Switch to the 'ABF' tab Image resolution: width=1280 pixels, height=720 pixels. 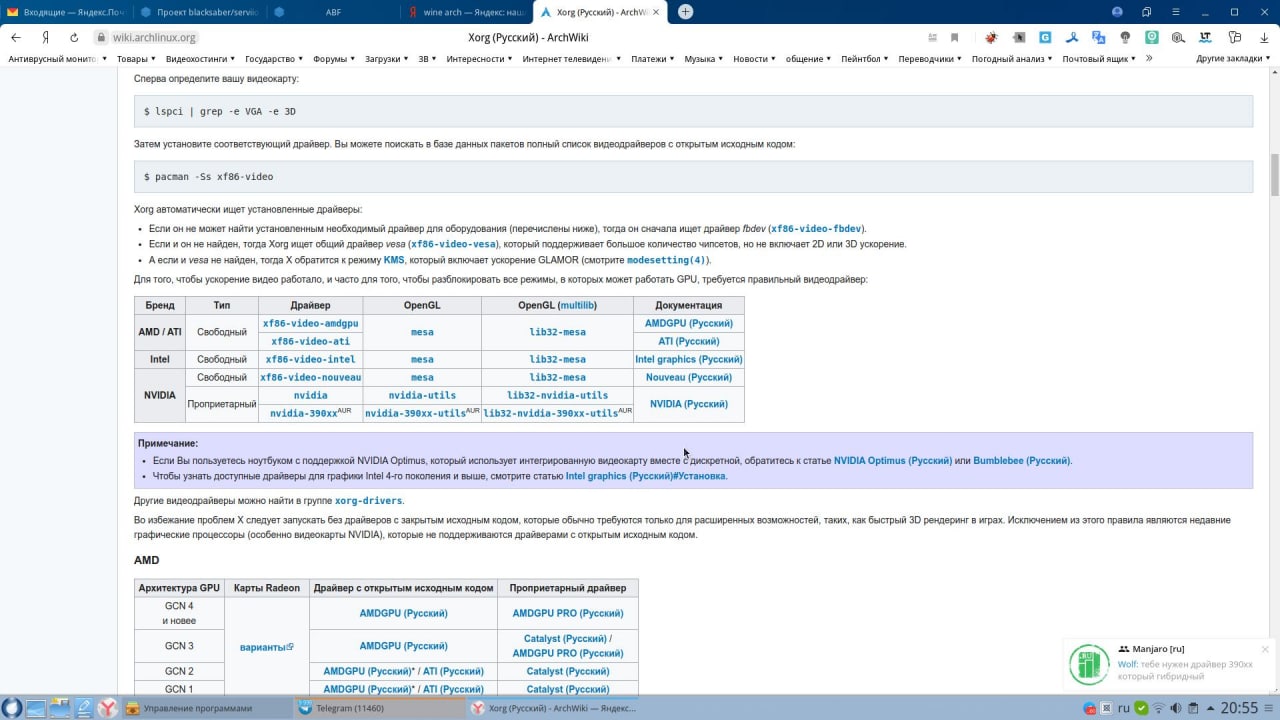tap(332, 12)
